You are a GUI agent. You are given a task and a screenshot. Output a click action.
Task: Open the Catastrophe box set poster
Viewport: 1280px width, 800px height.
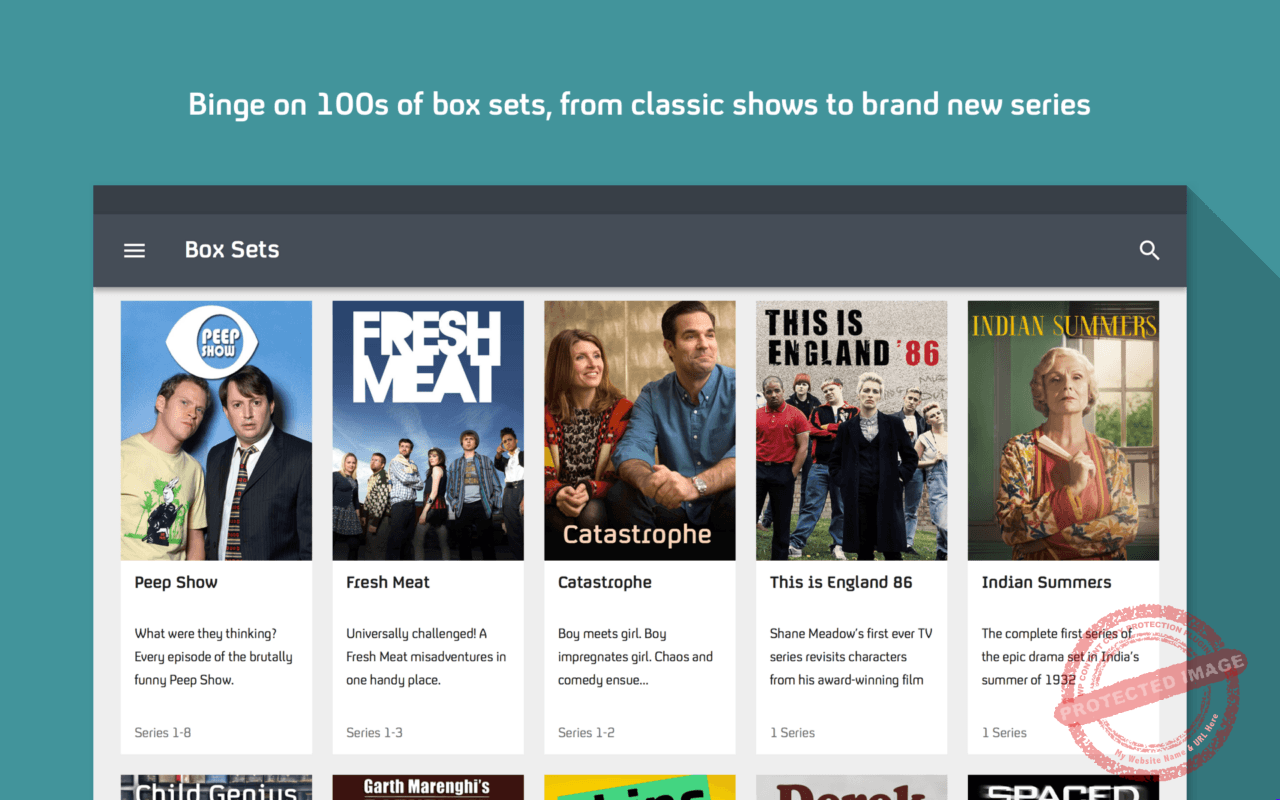click(640, 431)
